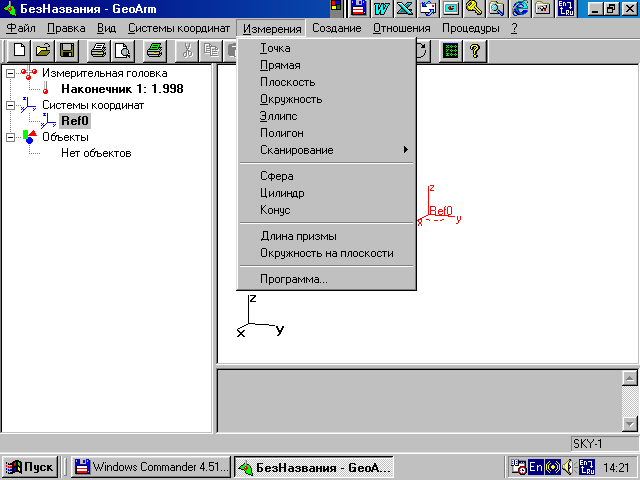Choose Длина призмы from the menu
640x480 pixels.
(326, 236)
